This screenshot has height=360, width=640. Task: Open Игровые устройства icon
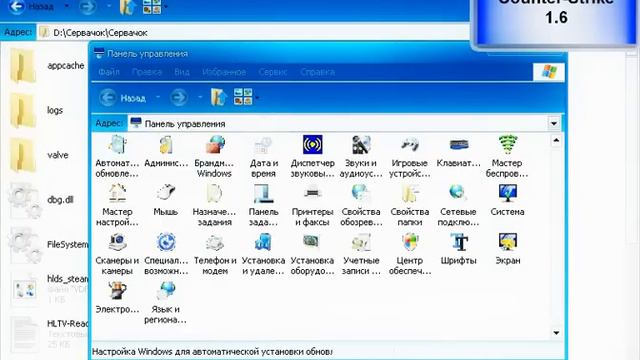coord(410,157)
